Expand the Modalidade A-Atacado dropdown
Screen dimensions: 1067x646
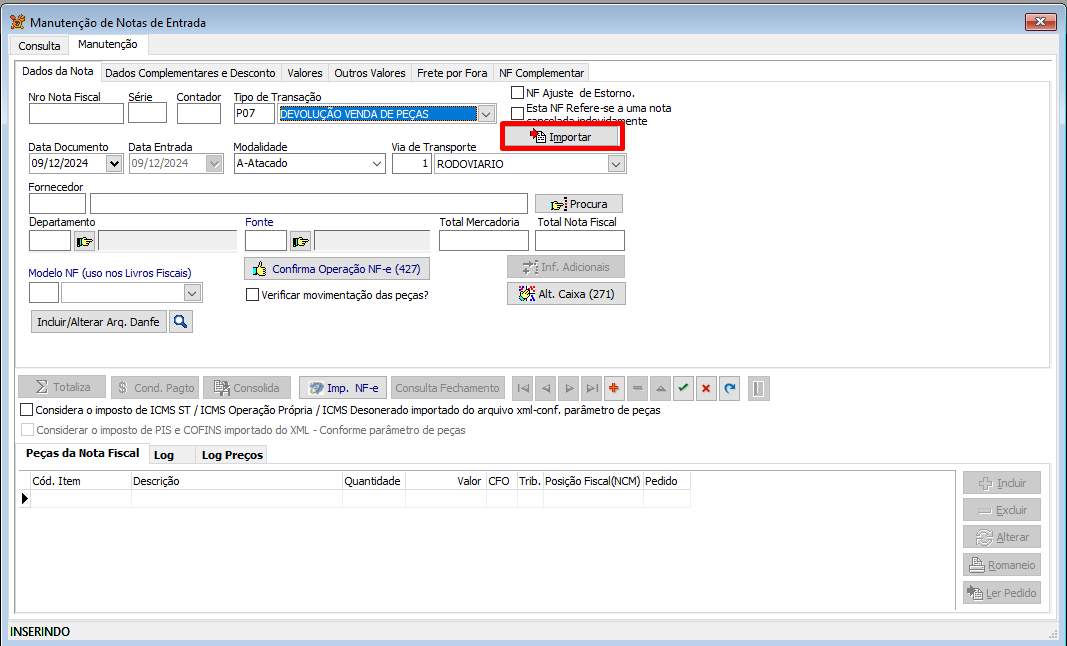[x=377, y=163]
